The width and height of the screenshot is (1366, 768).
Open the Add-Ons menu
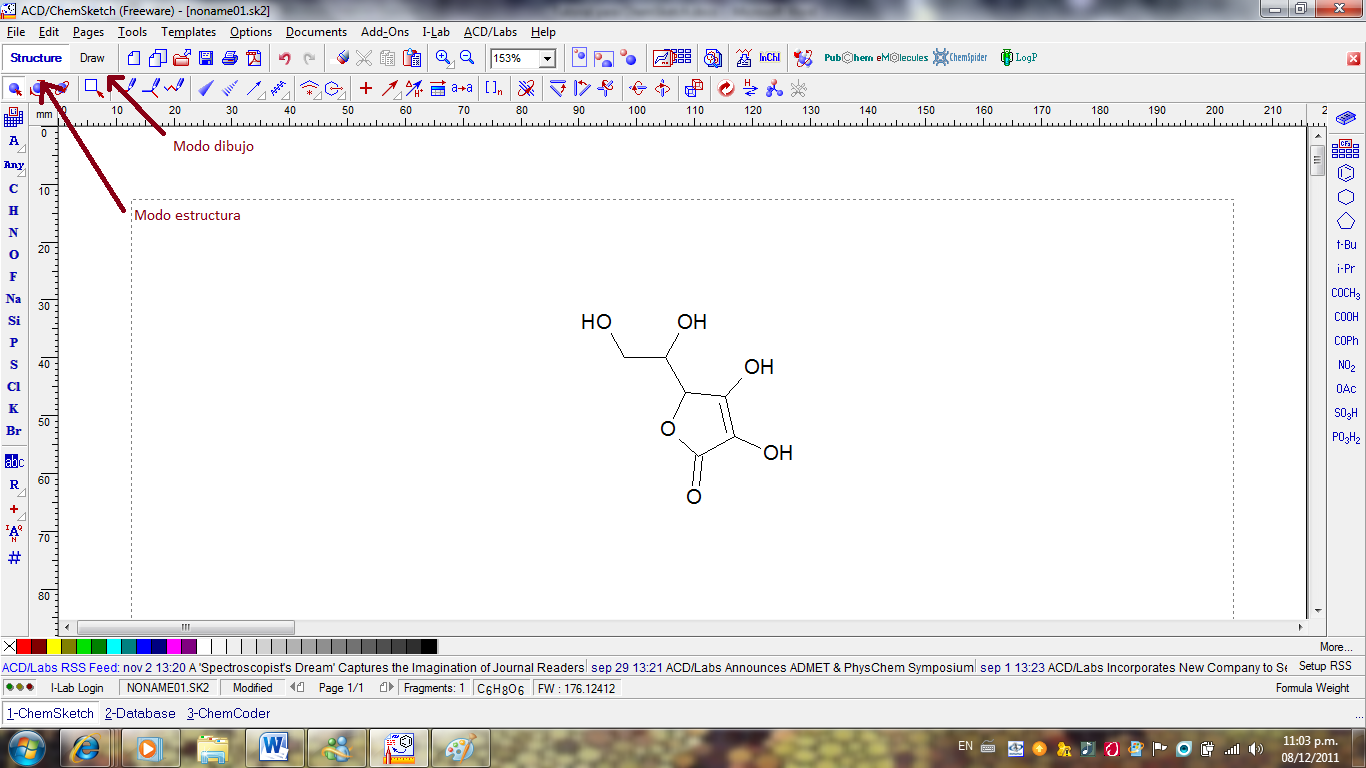click(x=384, y=31)
